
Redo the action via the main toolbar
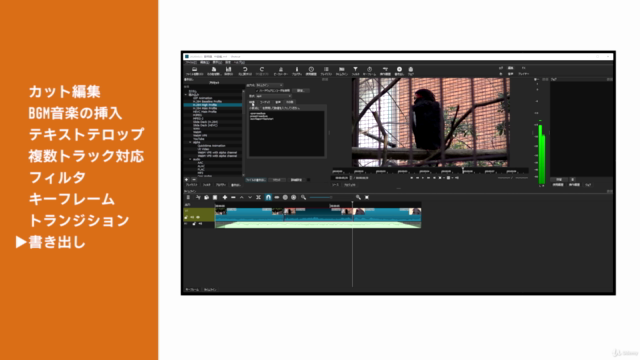[x=262, y=71]
